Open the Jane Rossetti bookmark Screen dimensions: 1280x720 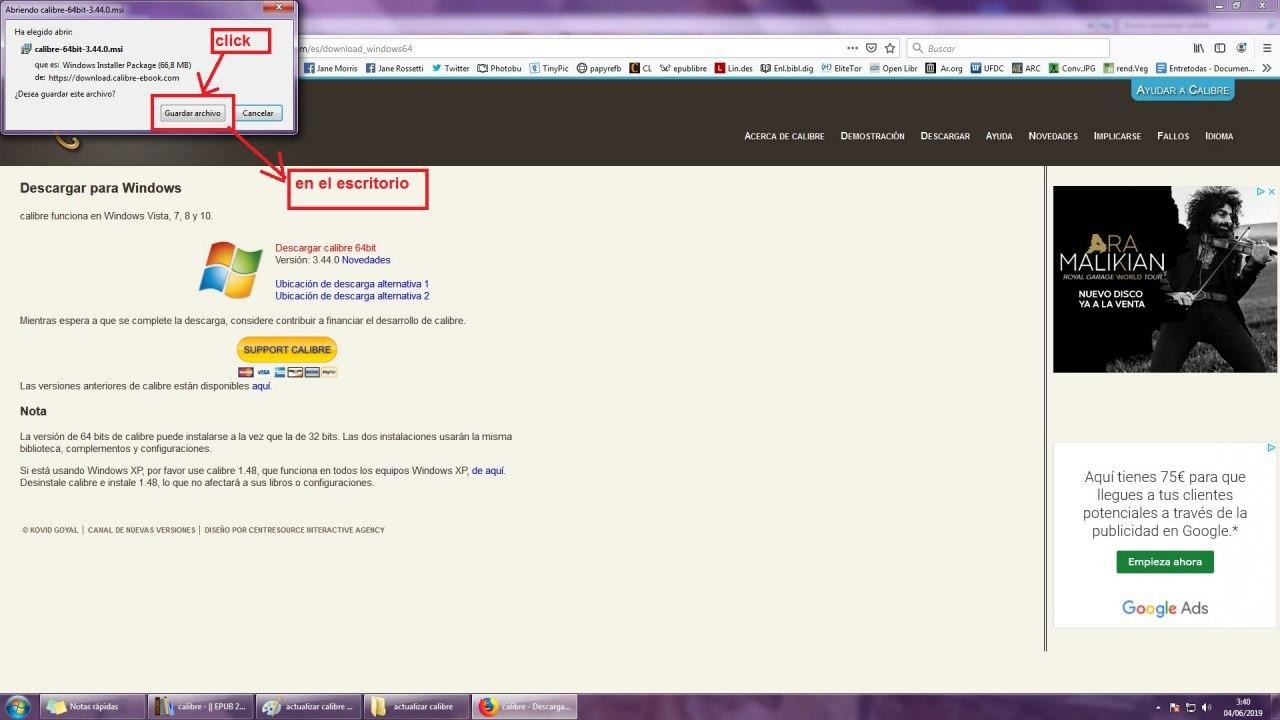click(394, 69)
